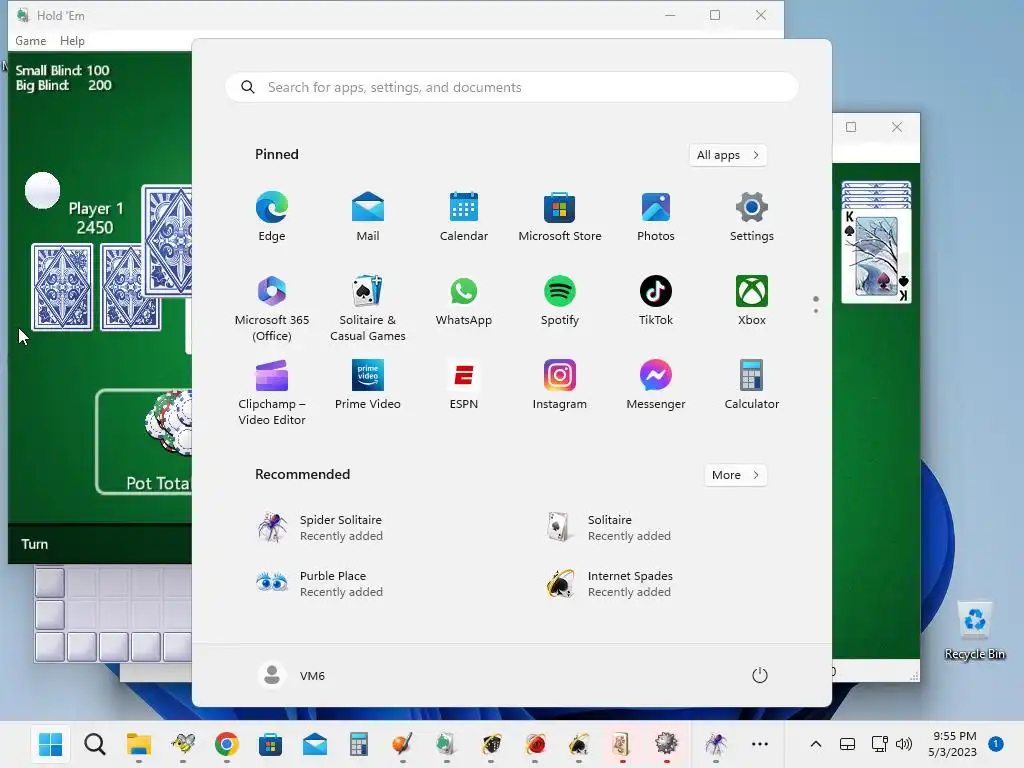Open the Solitaire entry under Recommended
This screenshot has width=1024, height=768.
tap(610, 528)
